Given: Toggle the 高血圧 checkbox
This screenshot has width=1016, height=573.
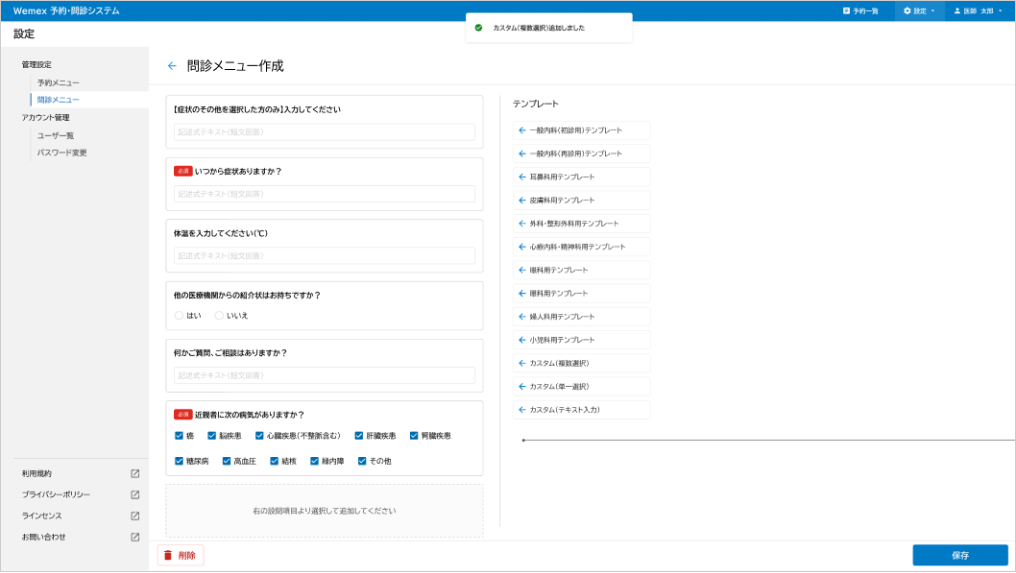Looking at the screenshot, I should 227,462.
